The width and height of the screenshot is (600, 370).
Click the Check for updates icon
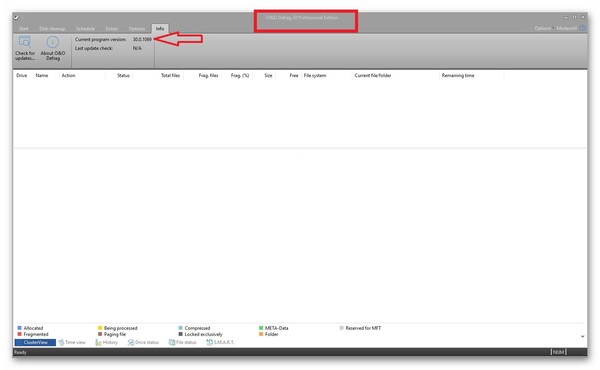point(25,42)
